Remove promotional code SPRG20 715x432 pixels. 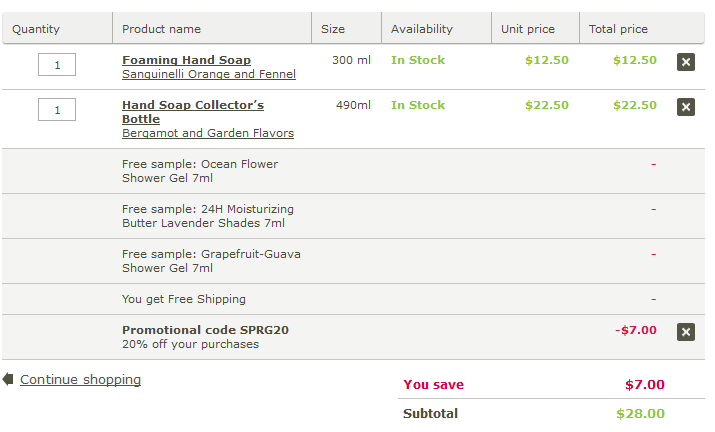(685, 332)
